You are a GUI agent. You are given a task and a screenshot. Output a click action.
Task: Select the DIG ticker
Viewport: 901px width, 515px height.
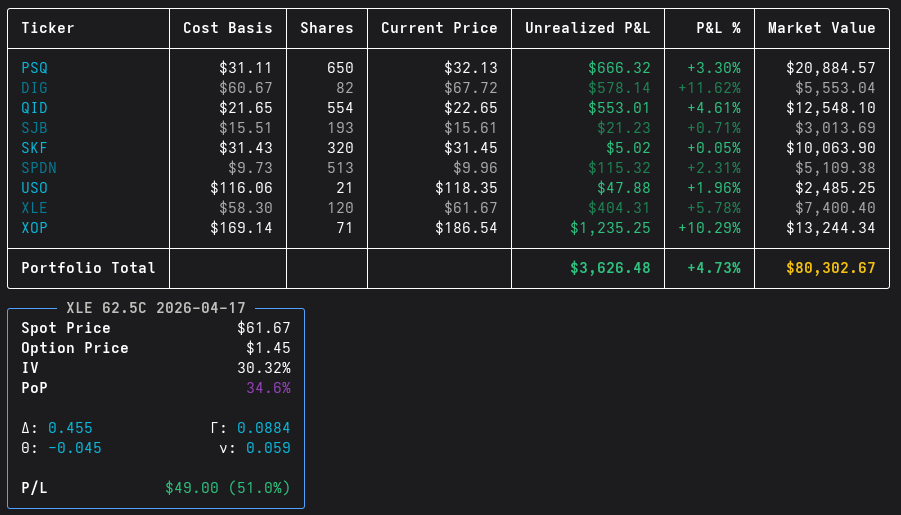34,88
